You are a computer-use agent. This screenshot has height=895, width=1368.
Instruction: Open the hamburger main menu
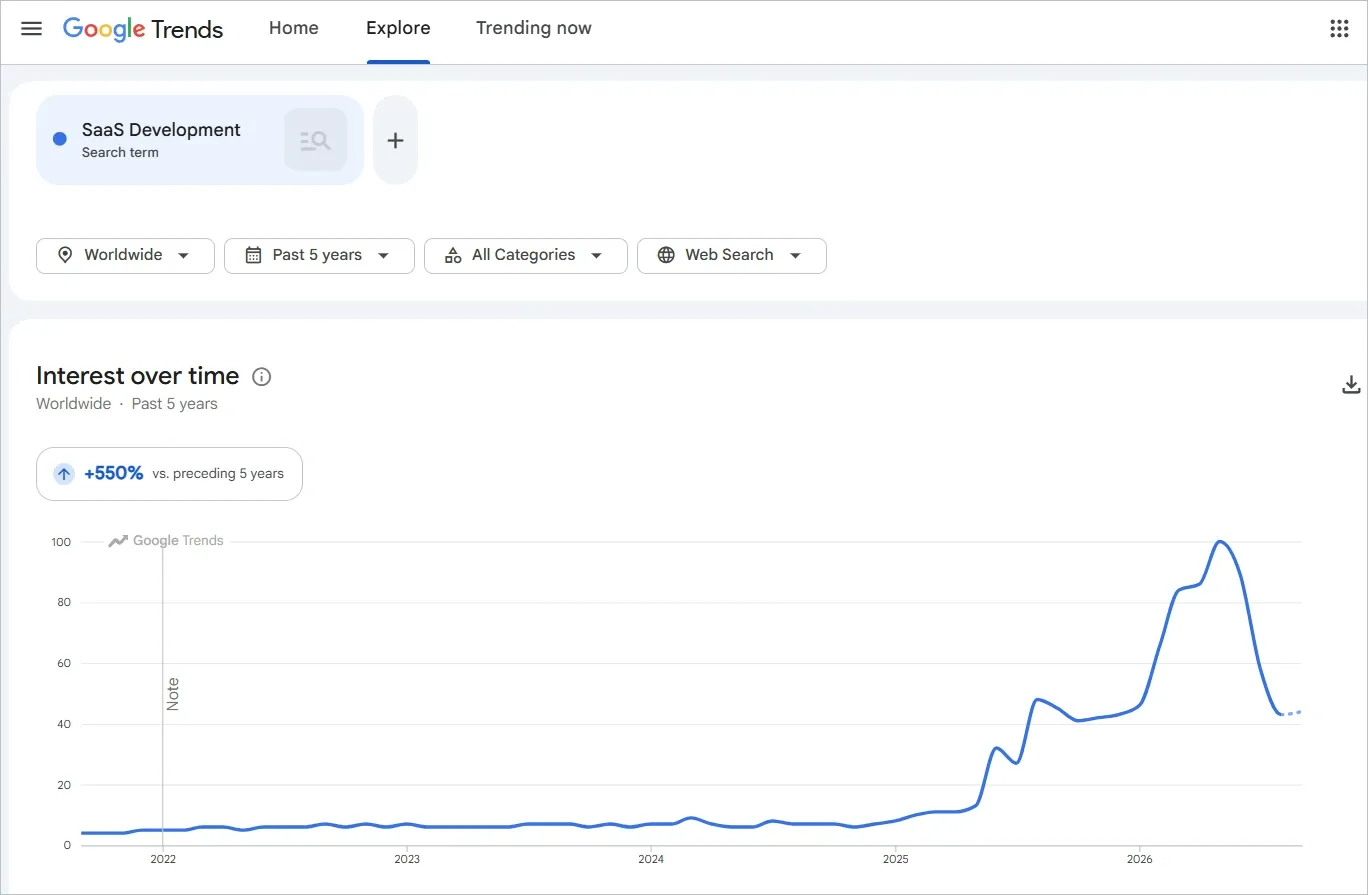click(x=32, y=29)
